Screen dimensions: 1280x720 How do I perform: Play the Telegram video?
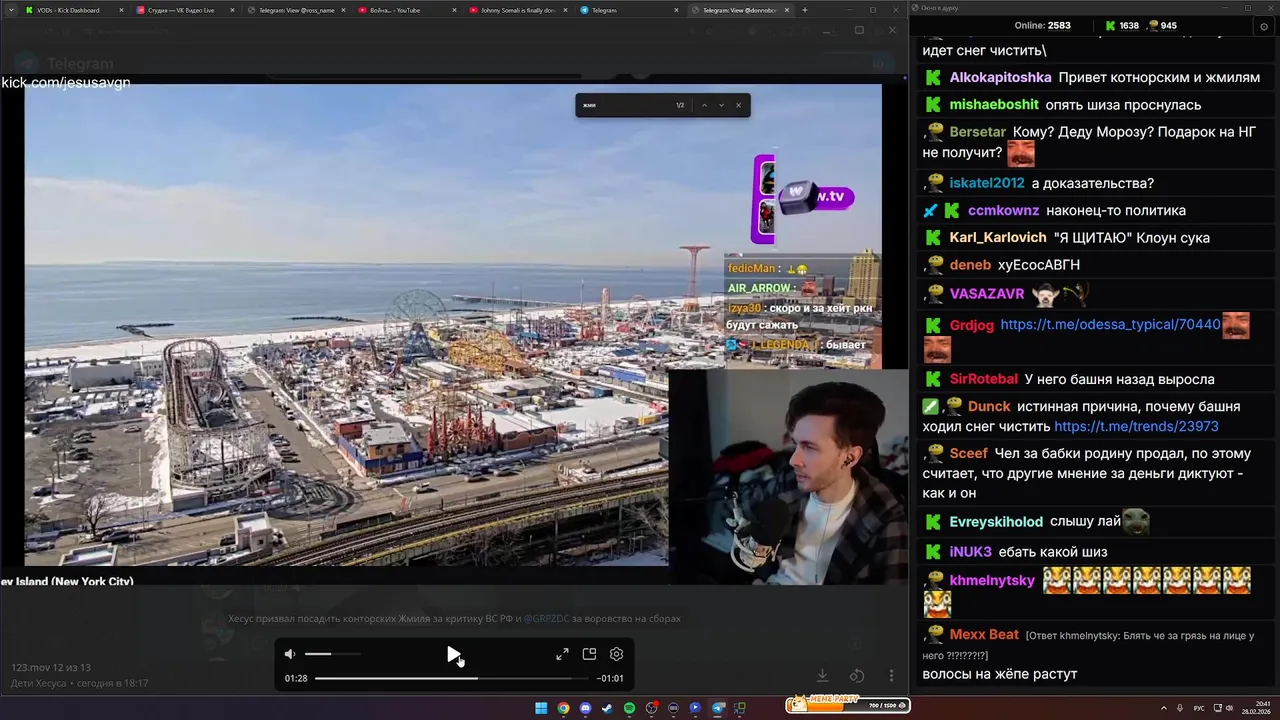pos(453,654)
